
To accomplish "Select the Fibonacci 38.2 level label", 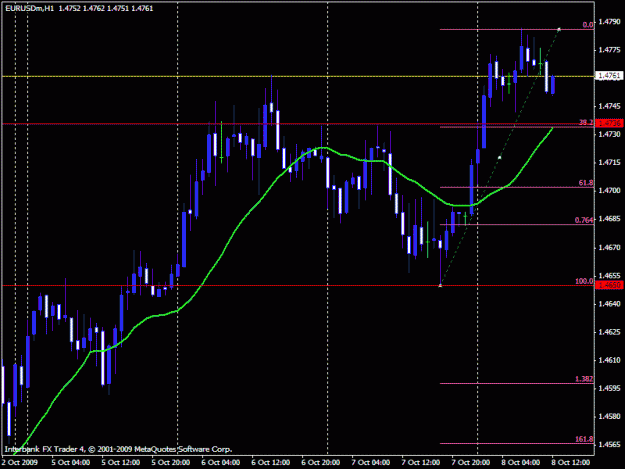I will pos(586,122).
